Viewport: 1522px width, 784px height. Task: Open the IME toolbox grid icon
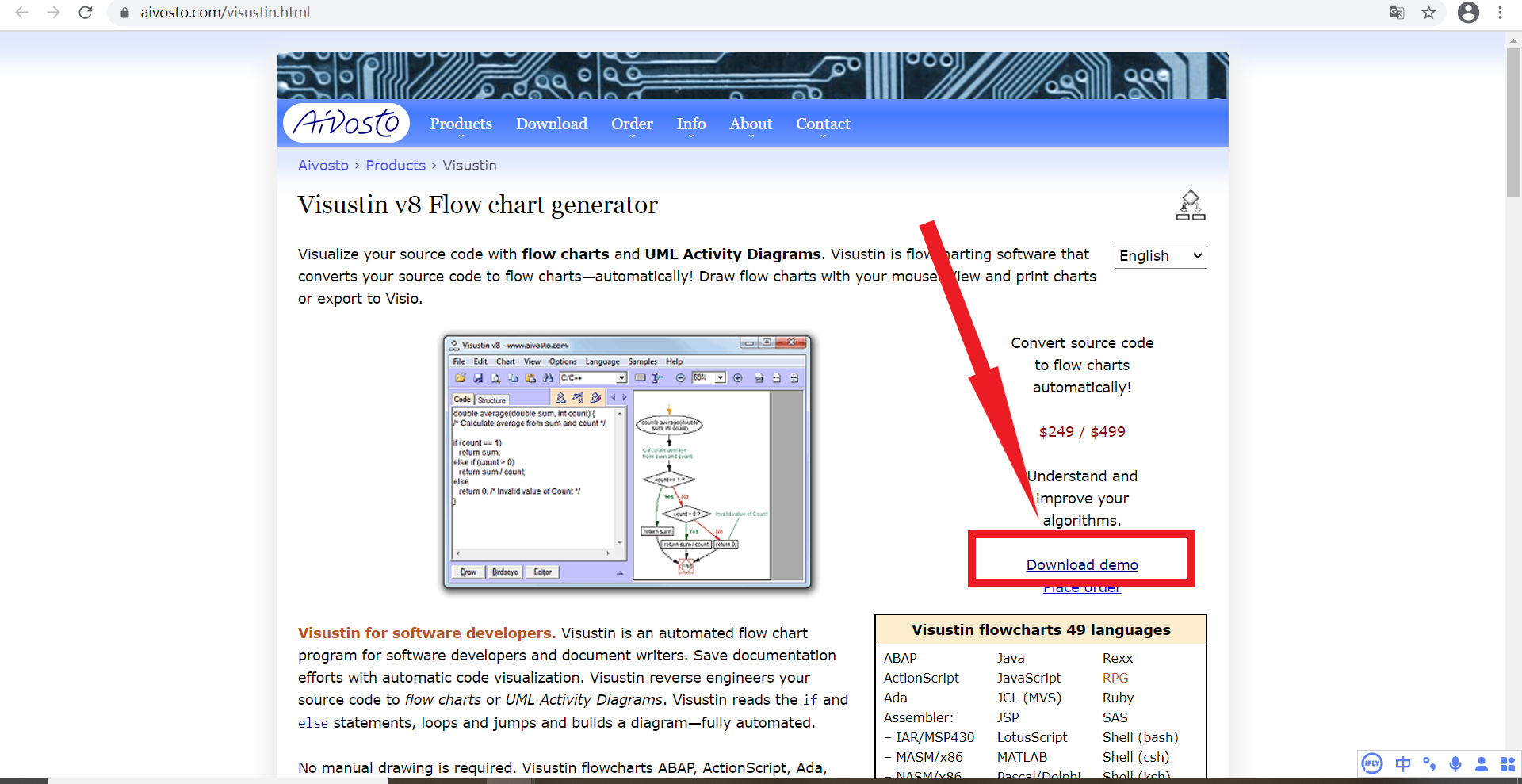(1507, 763)
